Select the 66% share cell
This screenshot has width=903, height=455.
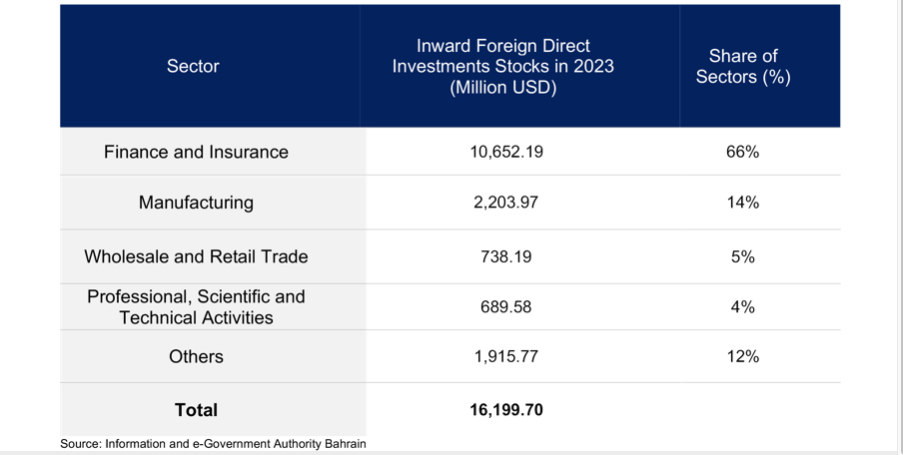[x=742, y=152]
